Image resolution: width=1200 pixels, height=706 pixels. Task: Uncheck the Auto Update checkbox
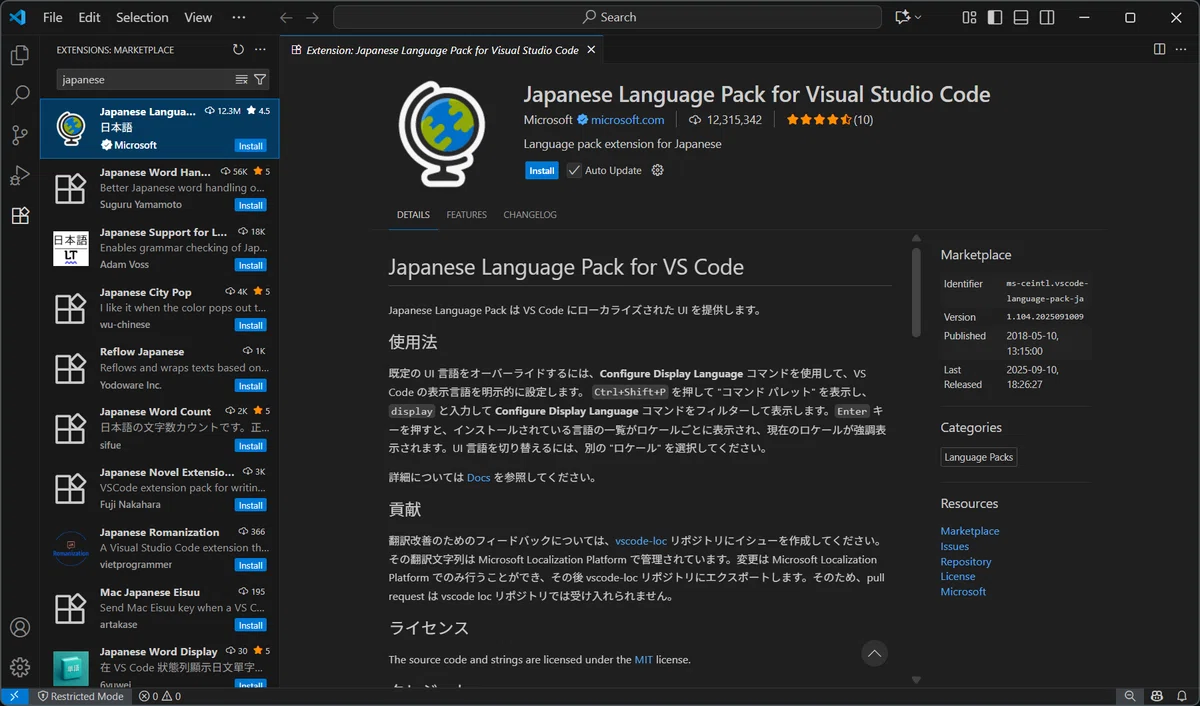[x=574, y=170]
